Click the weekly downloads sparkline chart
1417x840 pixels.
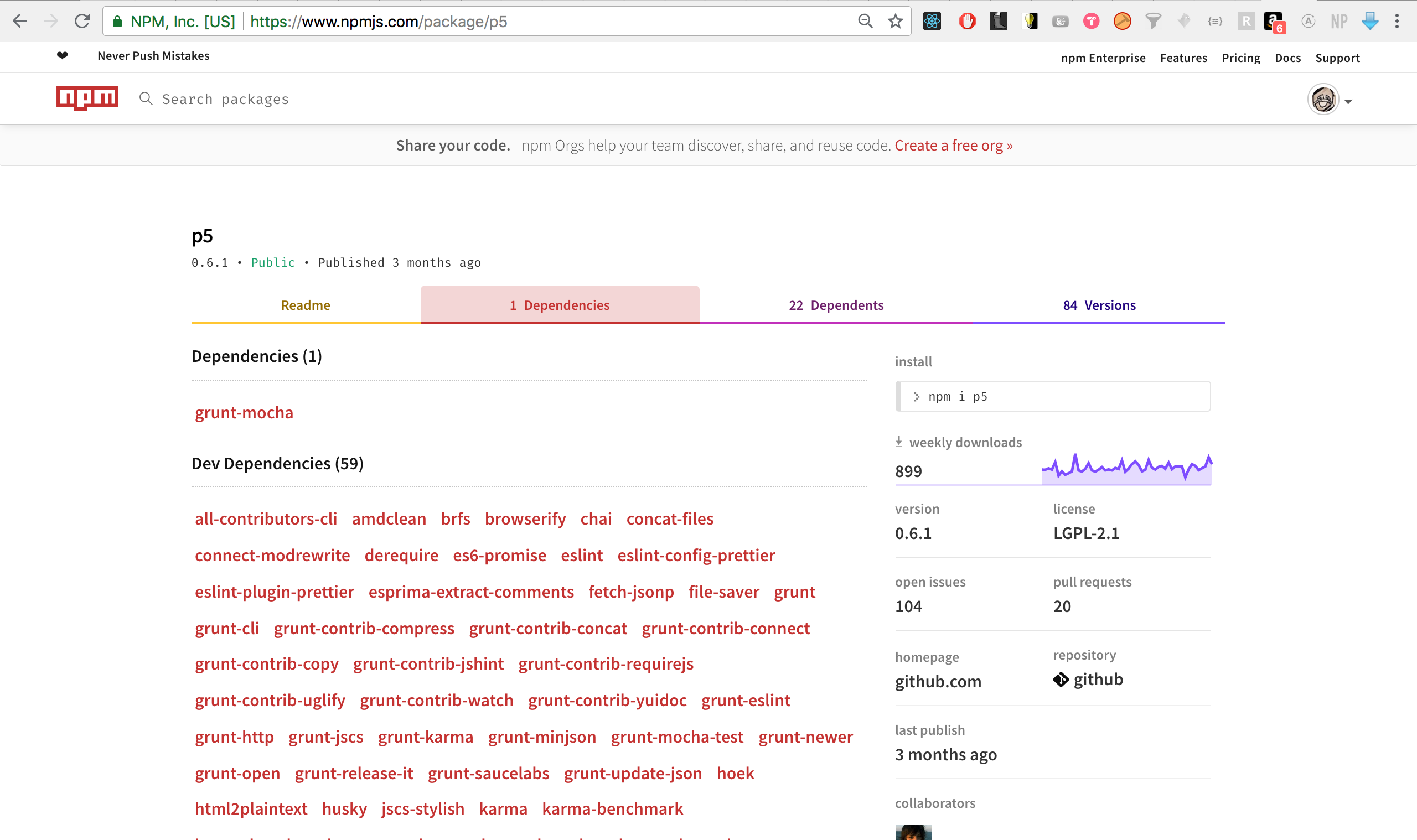click(1126, 469)
